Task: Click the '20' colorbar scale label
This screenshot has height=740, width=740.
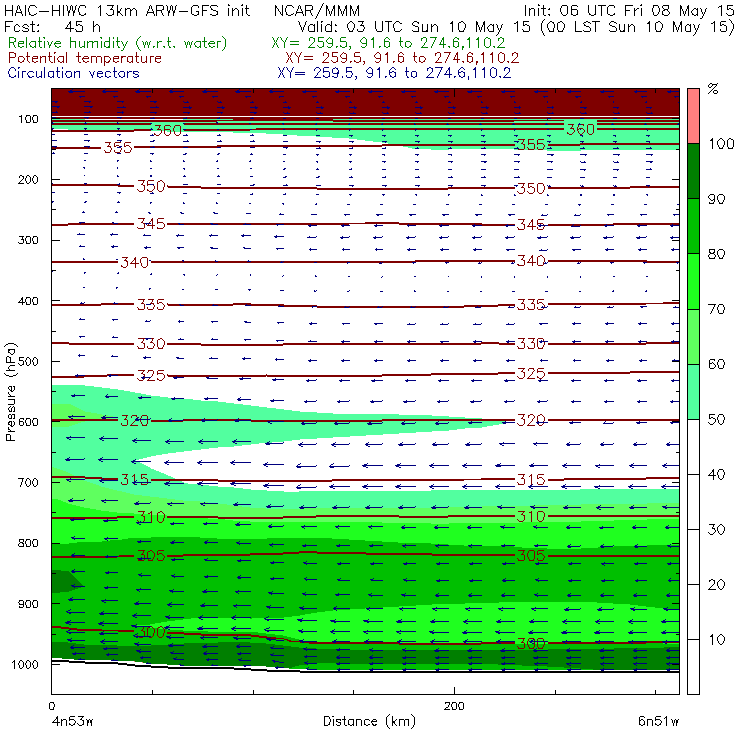Action: (716, 585)
